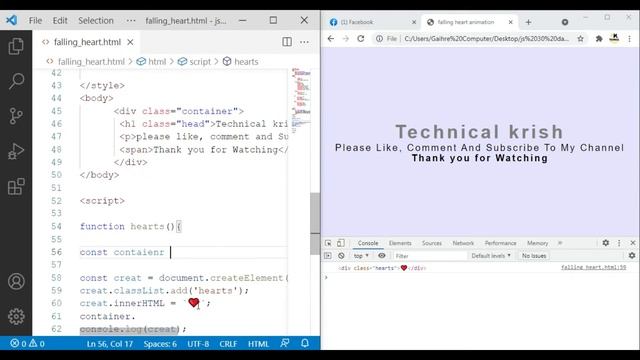Reload the Chrome page

pyautogui.click(x=360, y=38)
